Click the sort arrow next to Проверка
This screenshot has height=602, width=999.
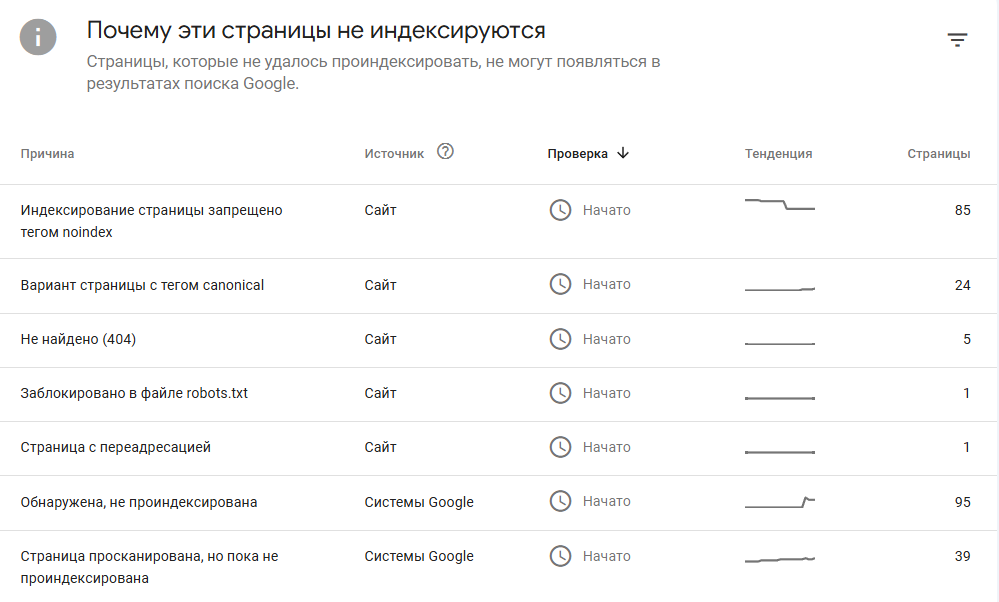pos(623,153)
